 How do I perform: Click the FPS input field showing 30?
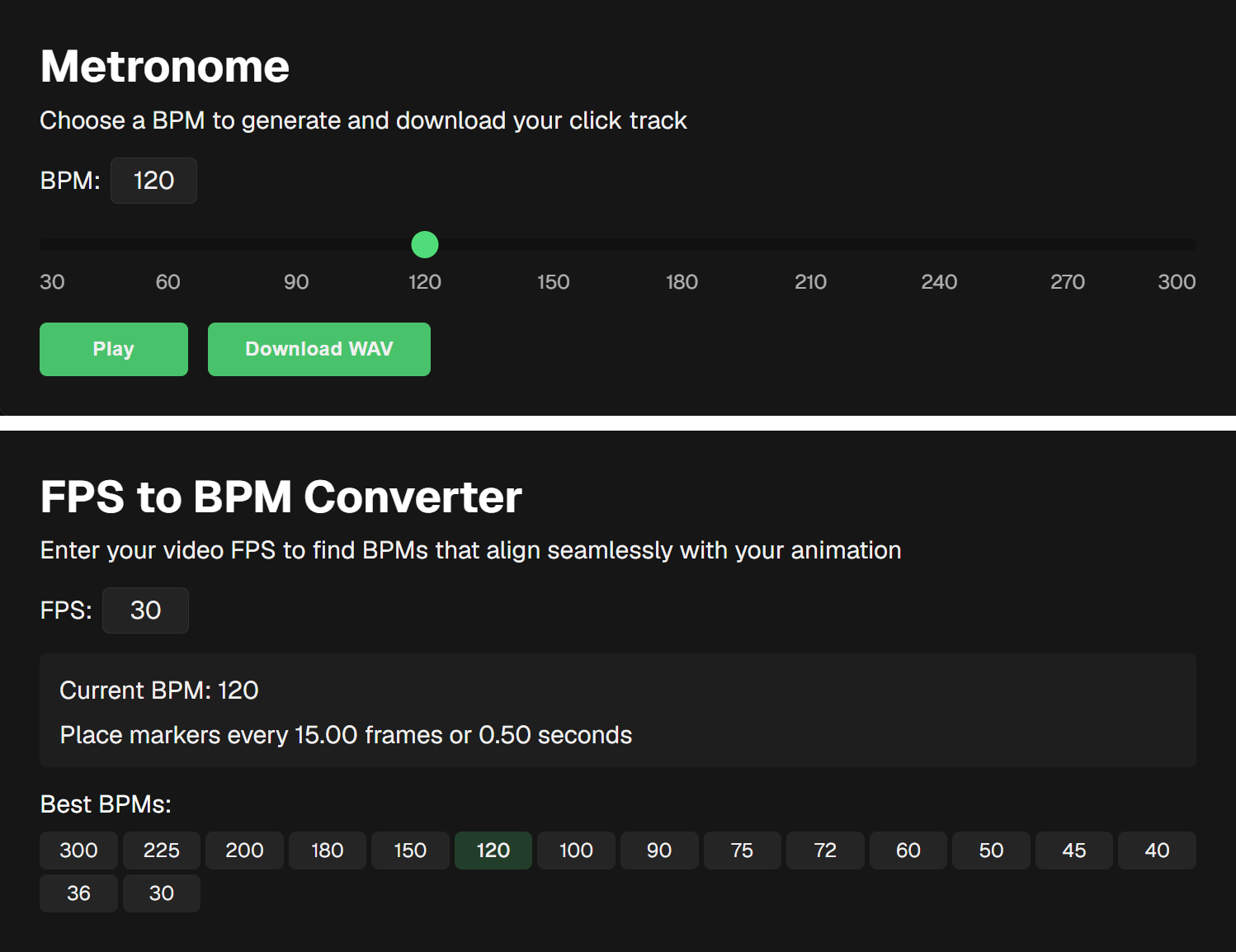coord(145,610)
